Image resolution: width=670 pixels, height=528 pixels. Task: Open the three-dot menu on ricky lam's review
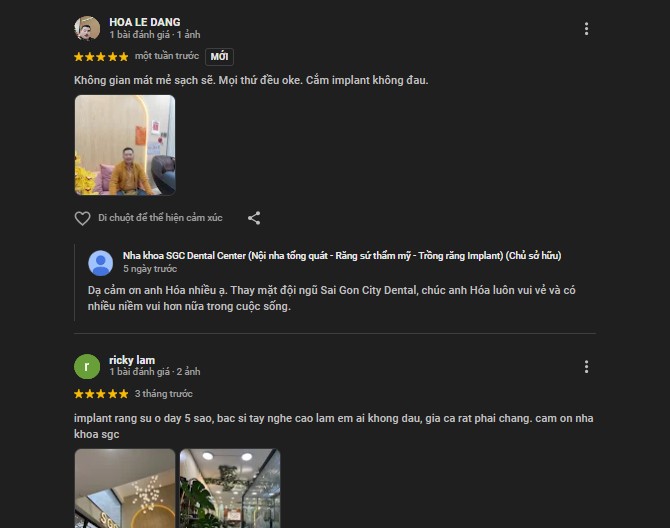click(x=586, y=367)
